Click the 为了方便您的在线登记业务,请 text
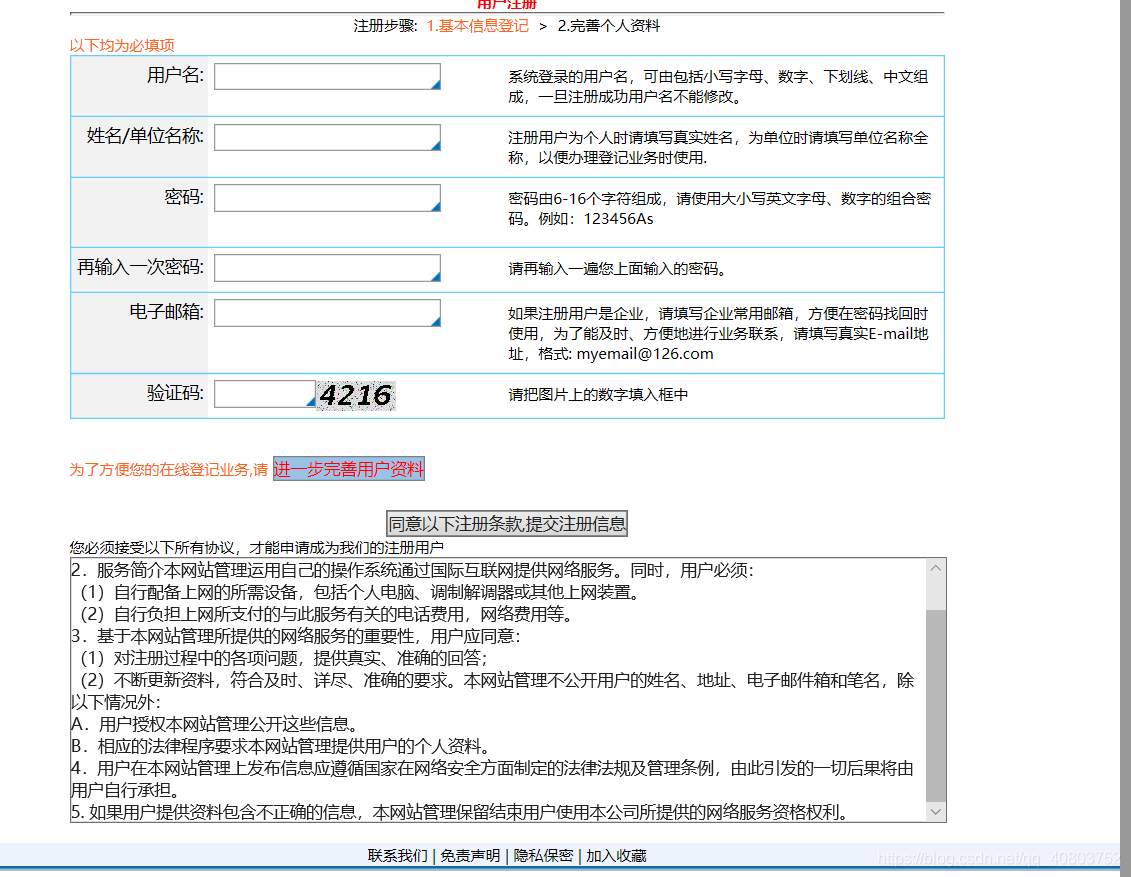 [x=169, y=470]
